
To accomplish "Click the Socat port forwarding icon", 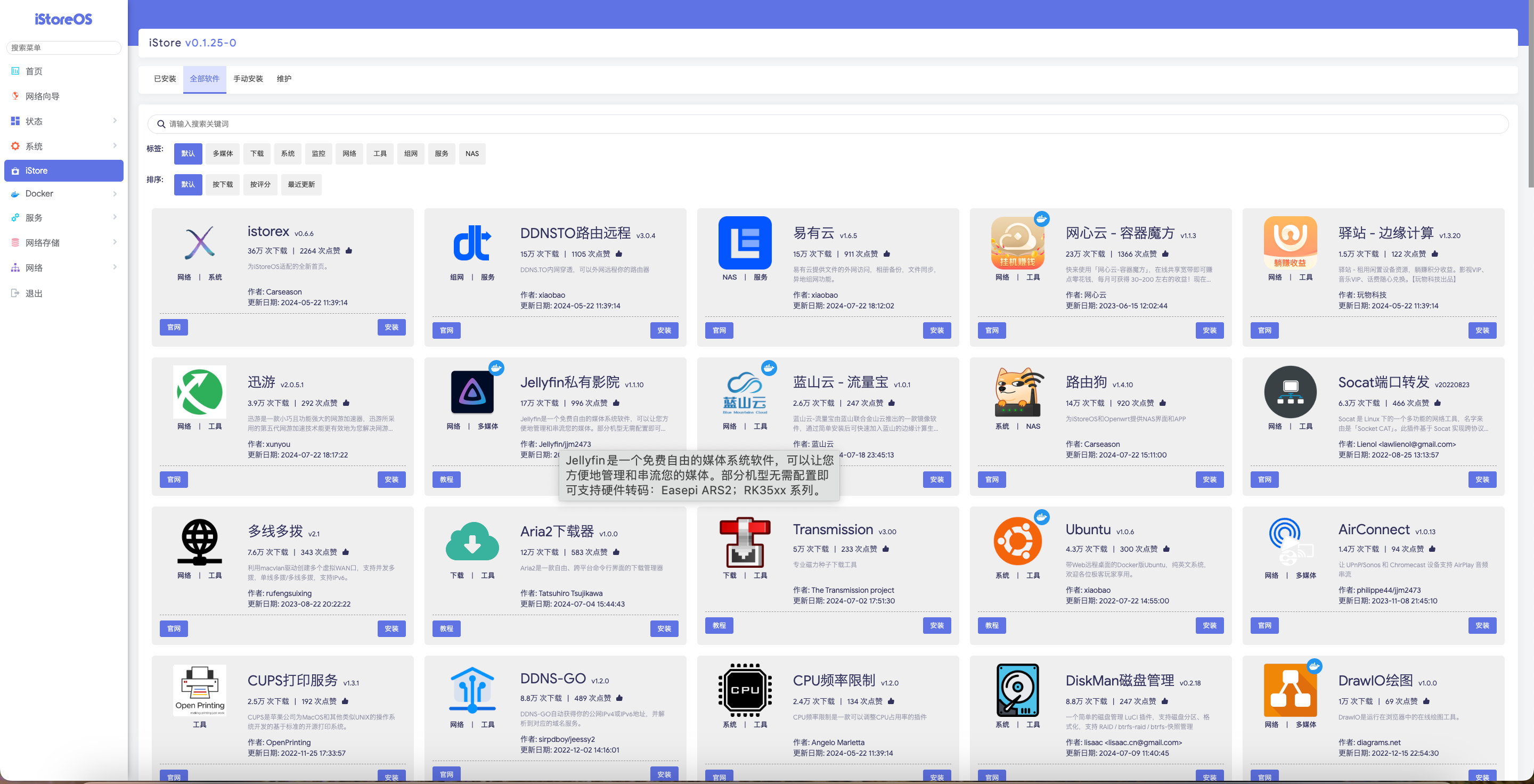I will 1290,391.
